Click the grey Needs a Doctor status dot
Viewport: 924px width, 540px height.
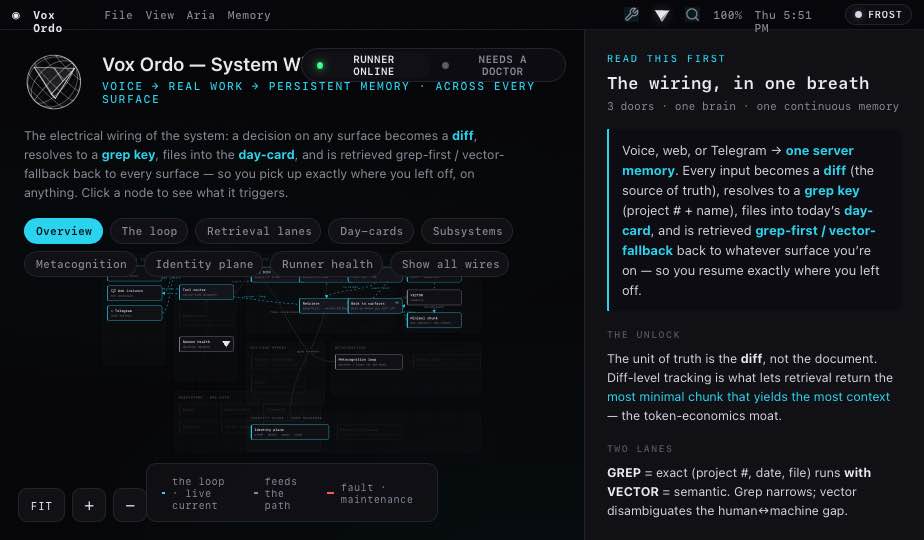446,65
